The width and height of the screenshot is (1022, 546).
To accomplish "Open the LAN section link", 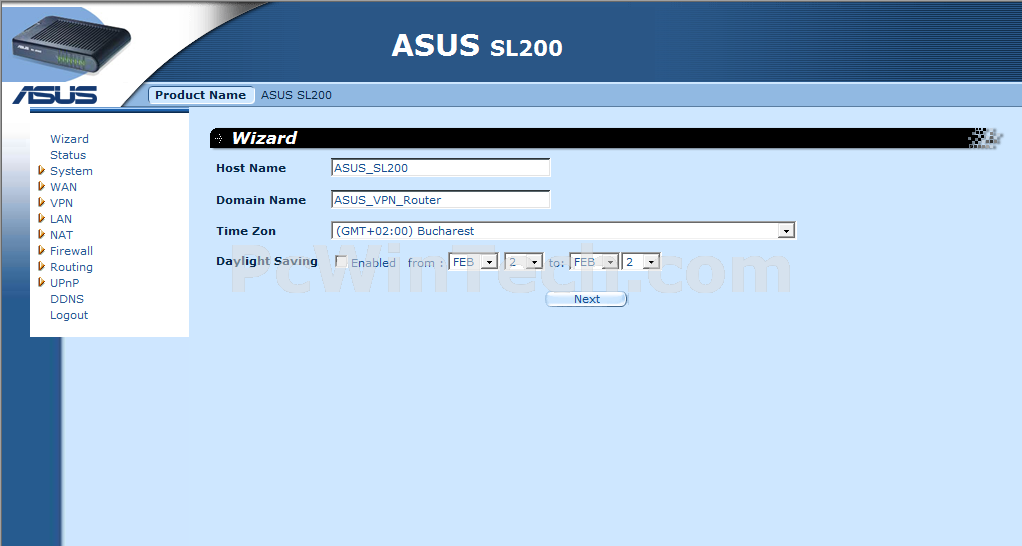I will [x=61, y=219].
